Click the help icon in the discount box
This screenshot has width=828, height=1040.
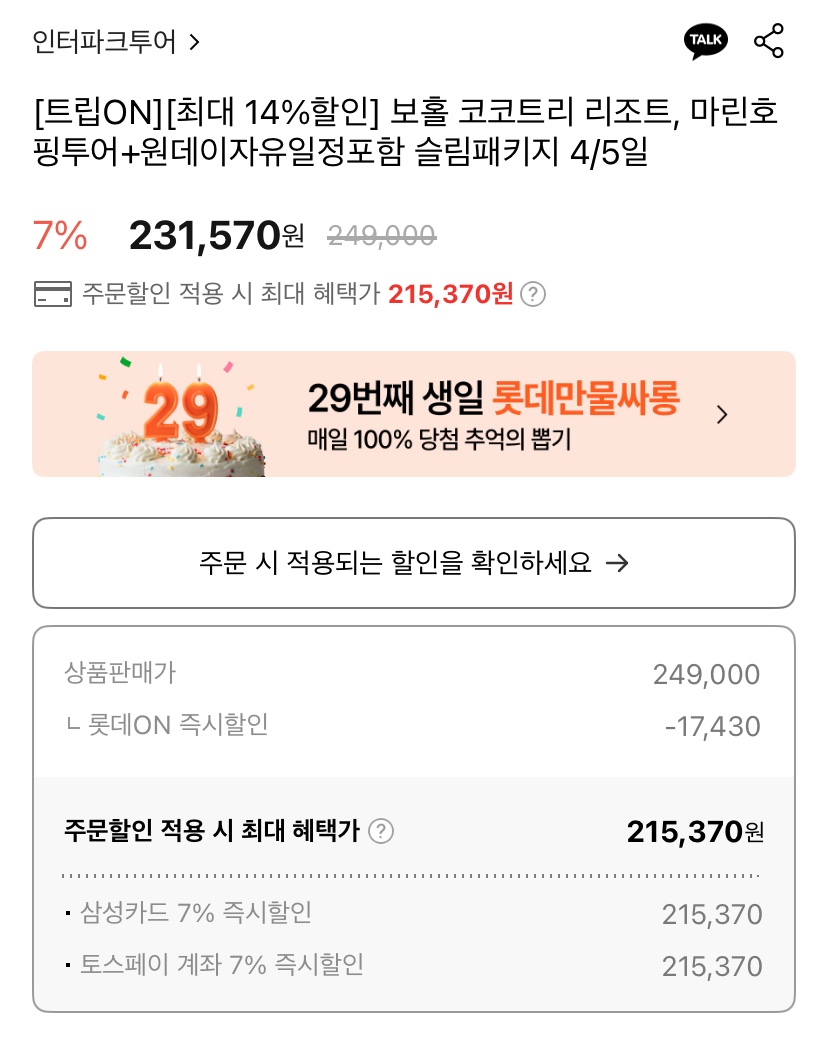[381, 830]
